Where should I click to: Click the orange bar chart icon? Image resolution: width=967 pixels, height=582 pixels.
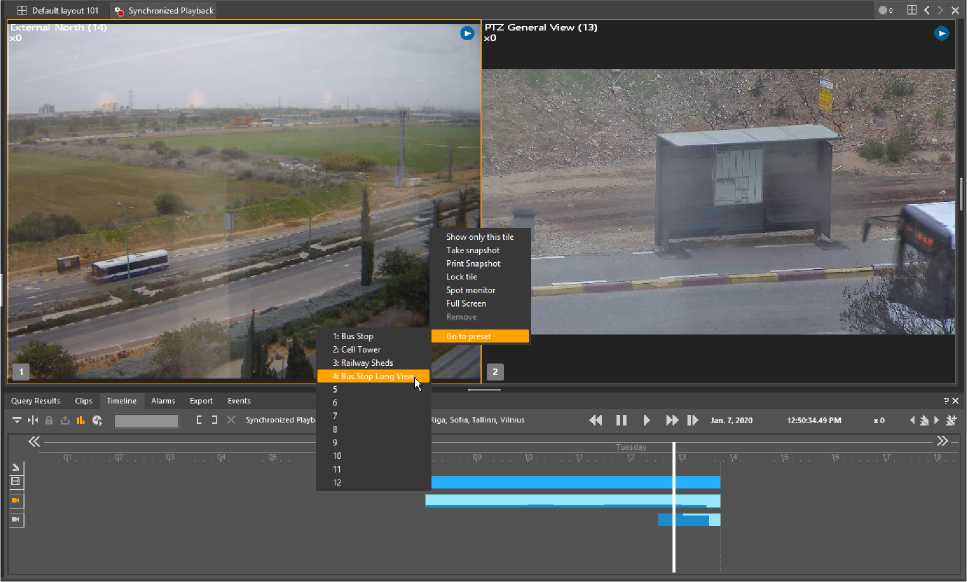coord(81,421)
